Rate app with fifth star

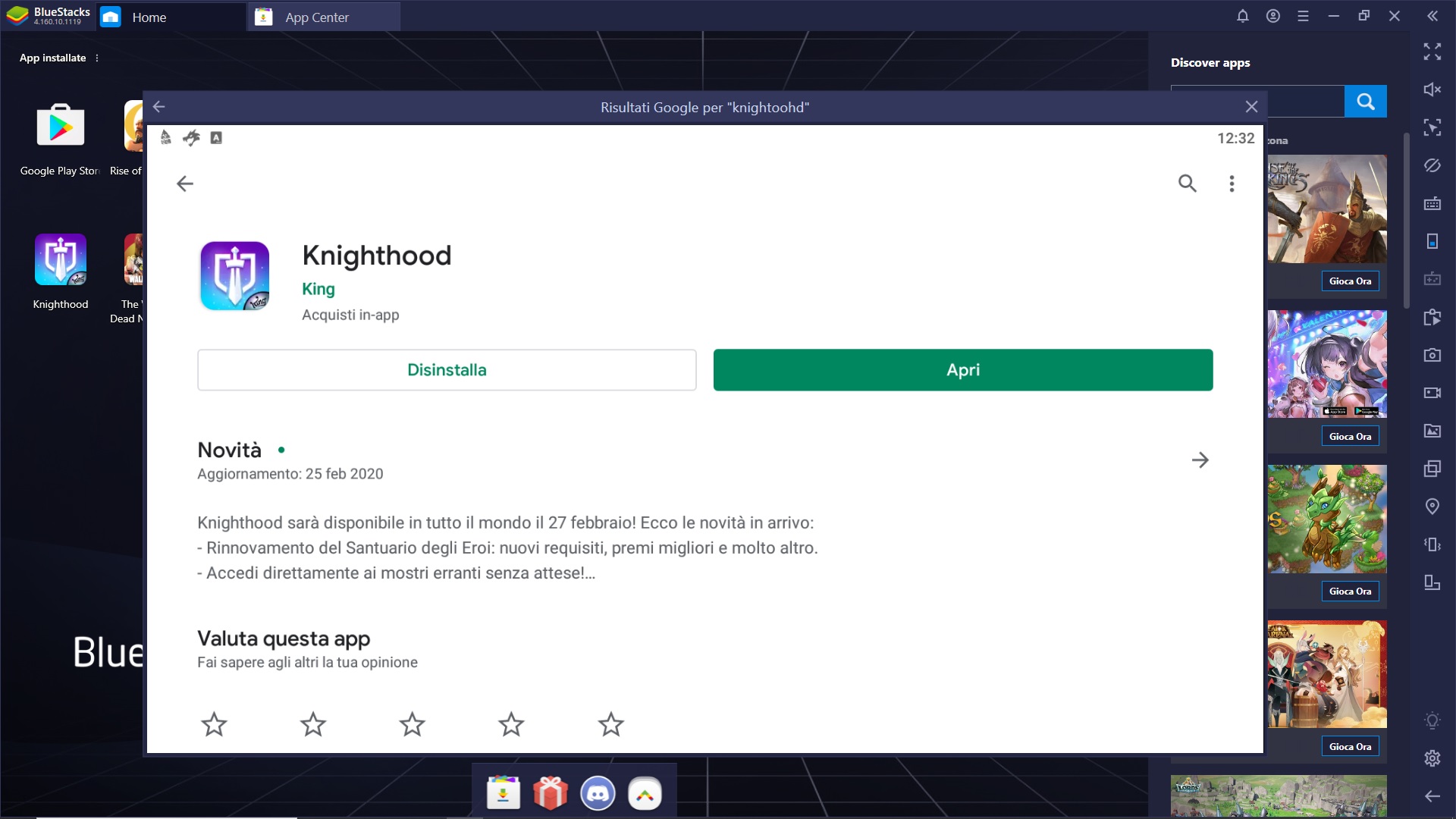pyautogui.click(x=611, y=723)
